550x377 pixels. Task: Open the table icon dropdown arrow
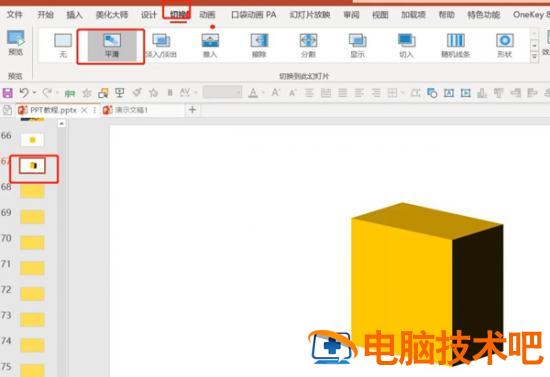[x=403, y=93]
